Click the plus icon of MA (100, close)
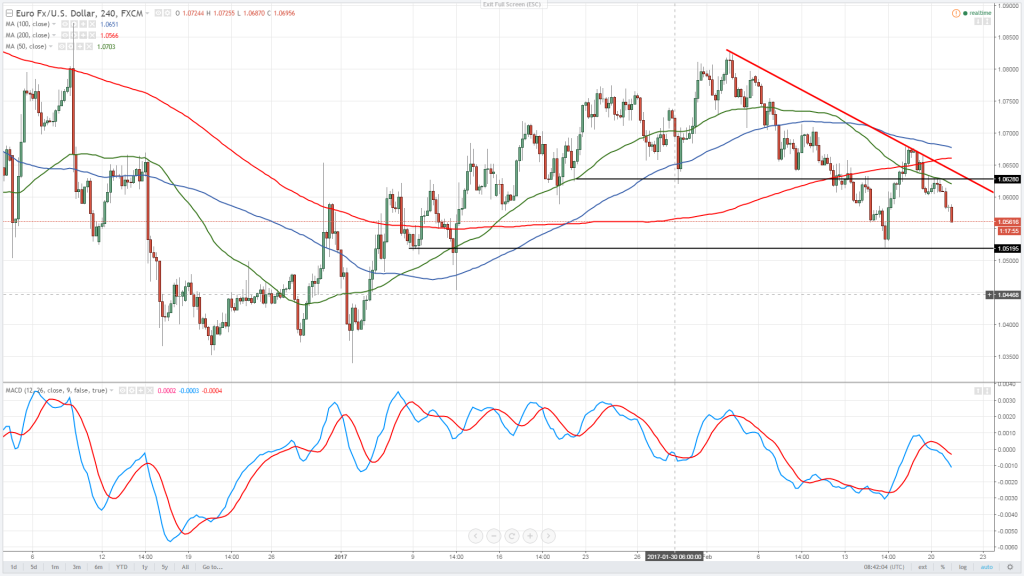The height and width of the screenshot is (576, 1024). [83, 24]
